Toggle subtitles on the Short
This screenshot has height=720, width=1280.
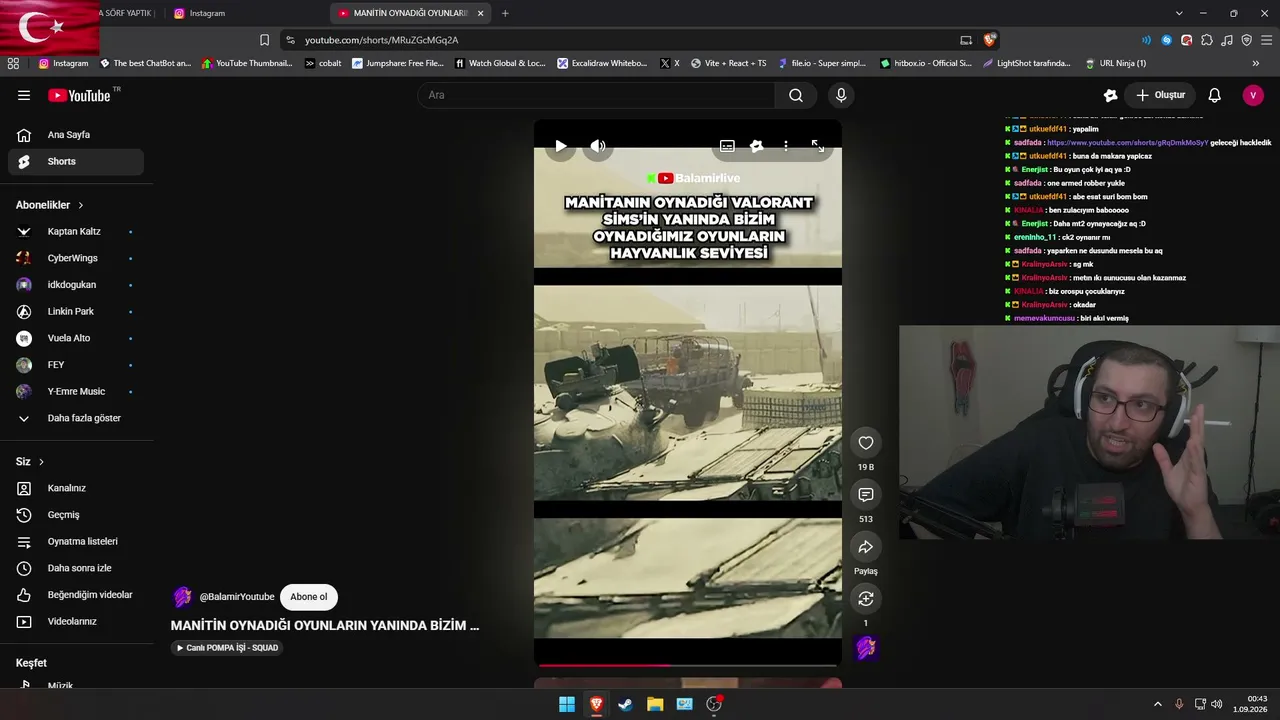[x=727, y=146]
